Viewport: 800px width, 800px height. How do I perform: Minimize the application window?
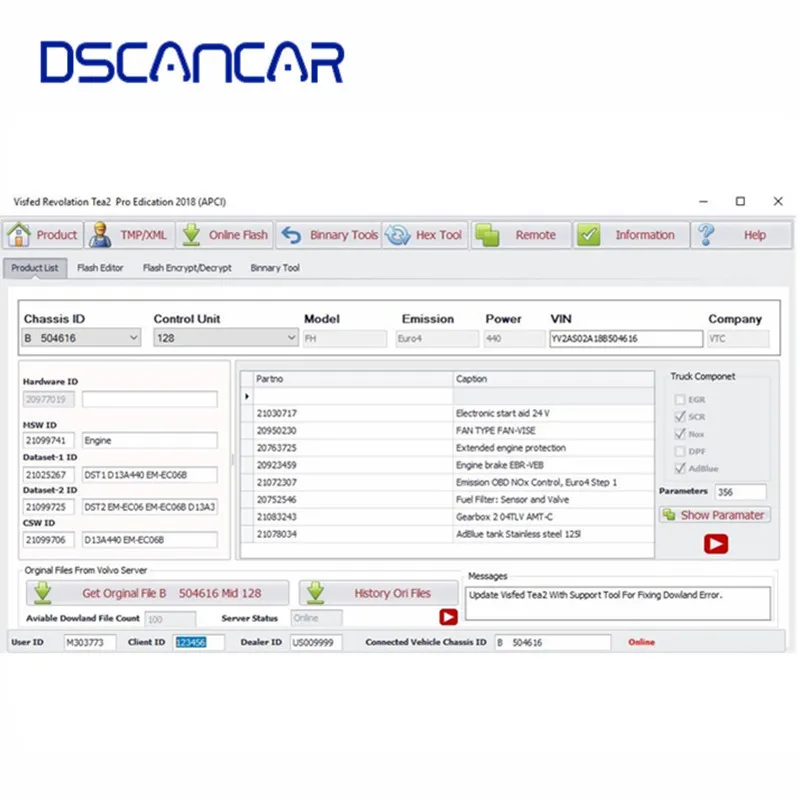click(x=703, y=201)
